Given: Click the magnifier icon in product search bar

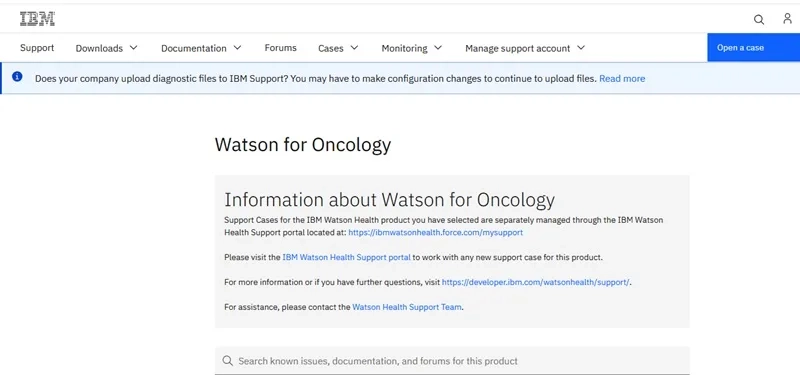Looking at the screenshot, I should tap(228, 361).
